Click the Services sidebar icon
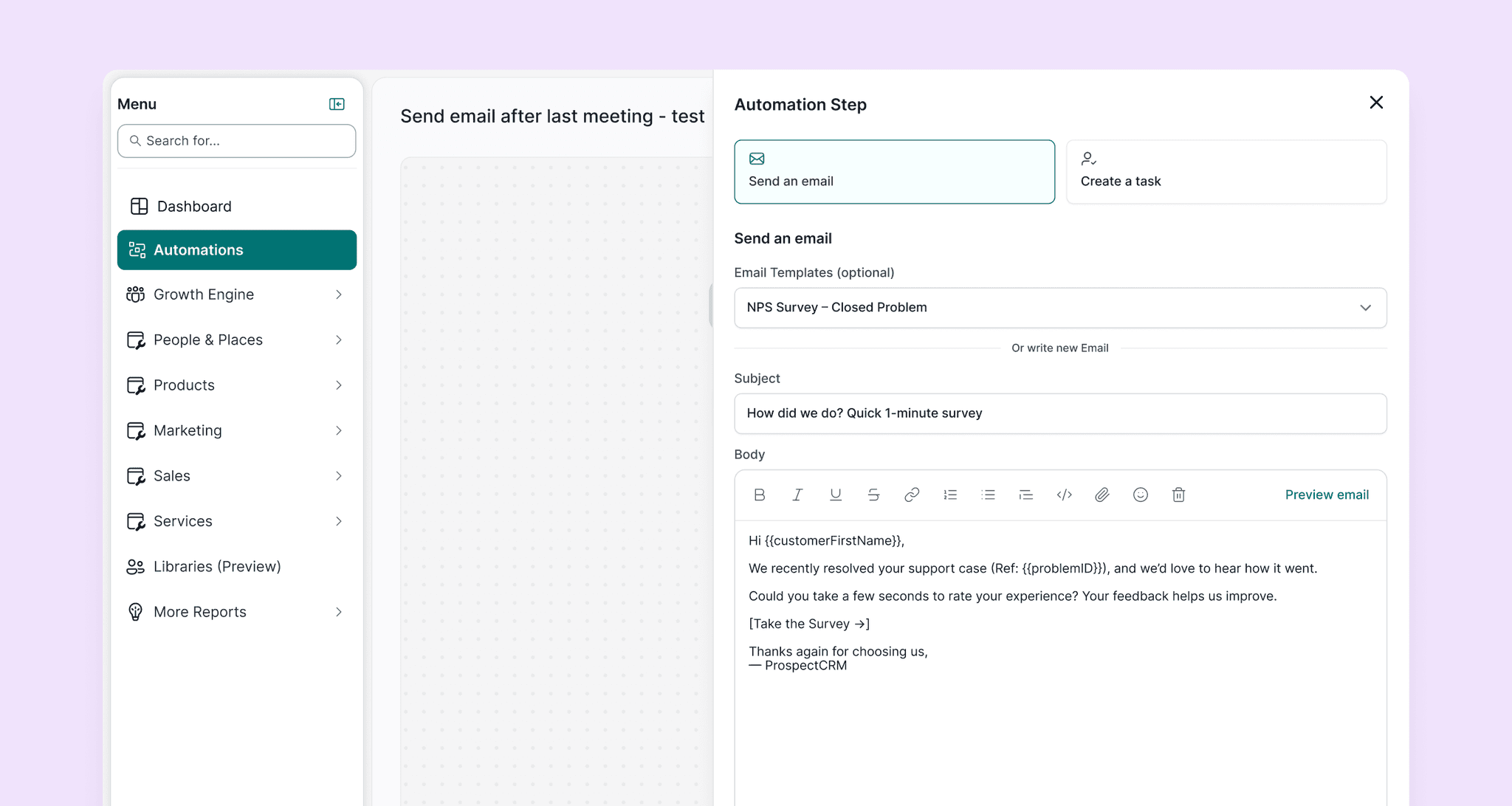The height and width of the screenshot is (806, 1512). point(136,522)
